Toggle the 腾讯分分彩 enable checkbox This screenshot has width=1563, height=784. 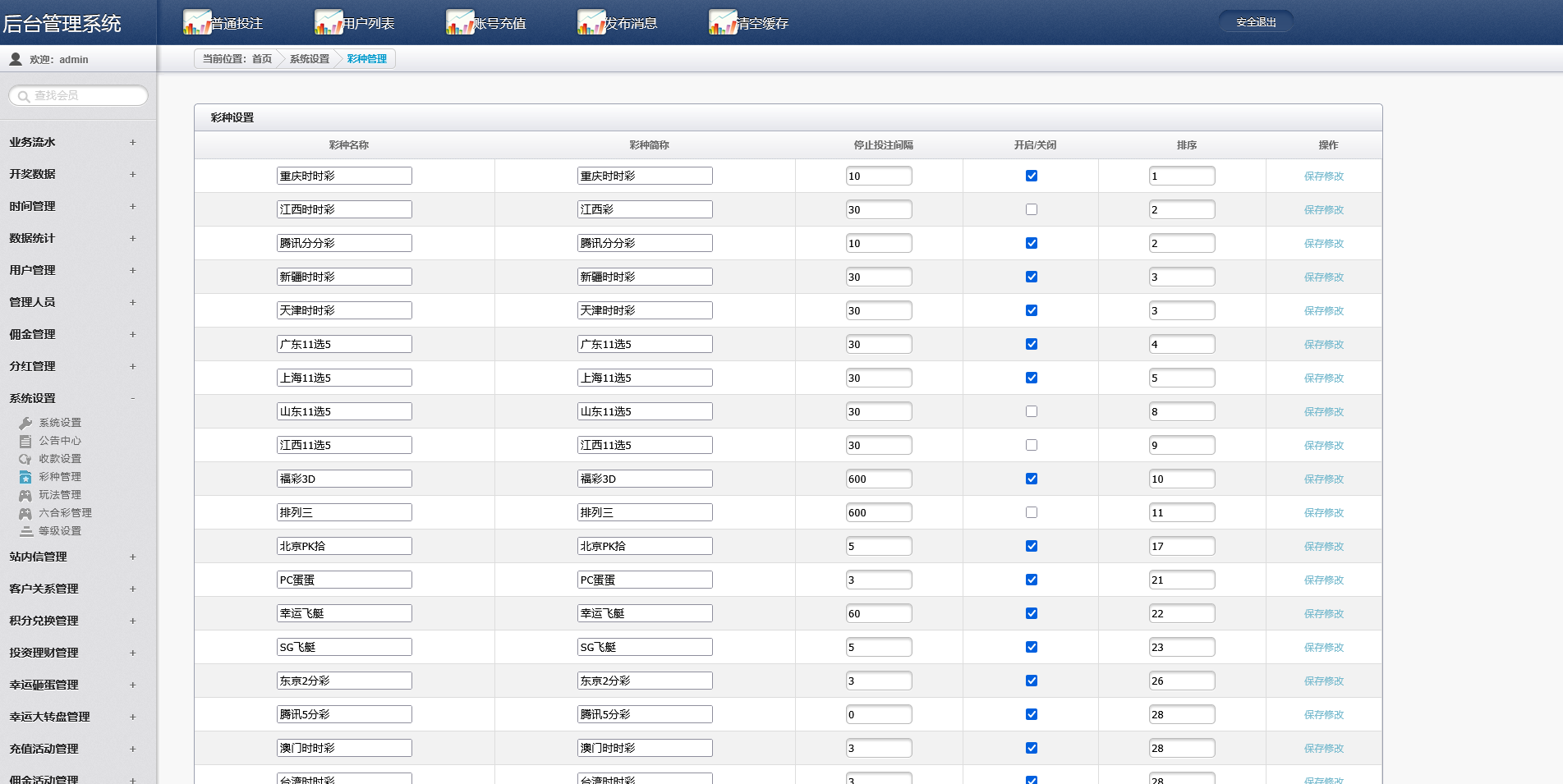click(x=1032, y=243)
